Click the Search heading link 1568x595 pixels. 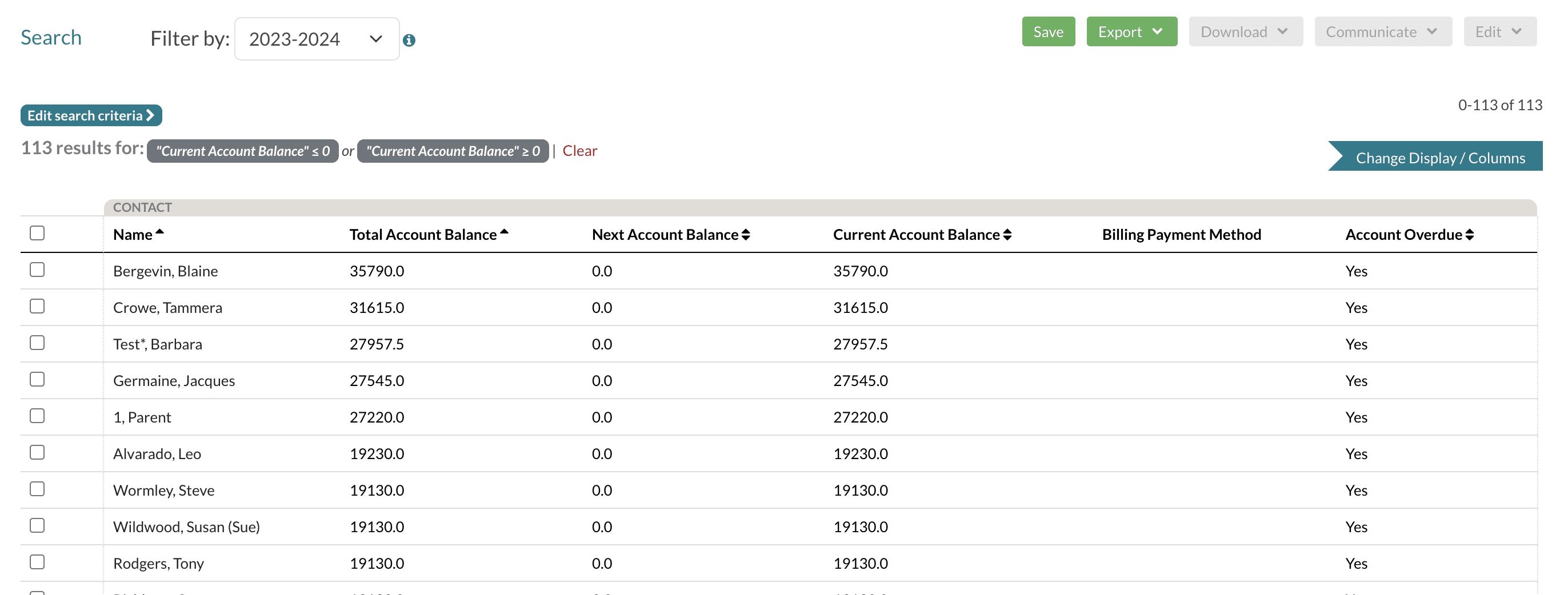pyautogui.click(x=51, y=38)
